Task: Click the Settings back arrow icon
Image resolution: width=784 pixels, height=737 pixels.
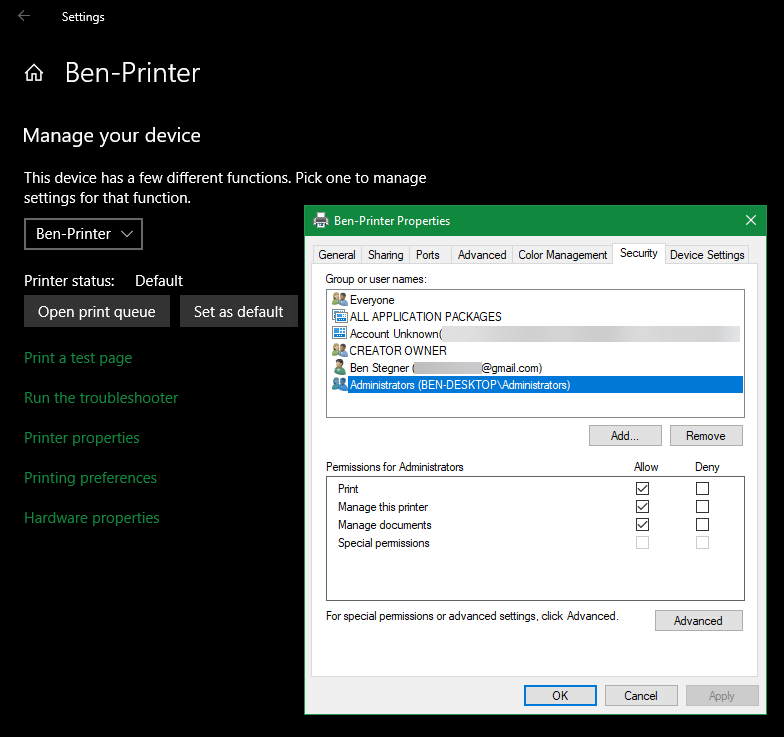Action: pyautogui.click(x=24, y=16)
